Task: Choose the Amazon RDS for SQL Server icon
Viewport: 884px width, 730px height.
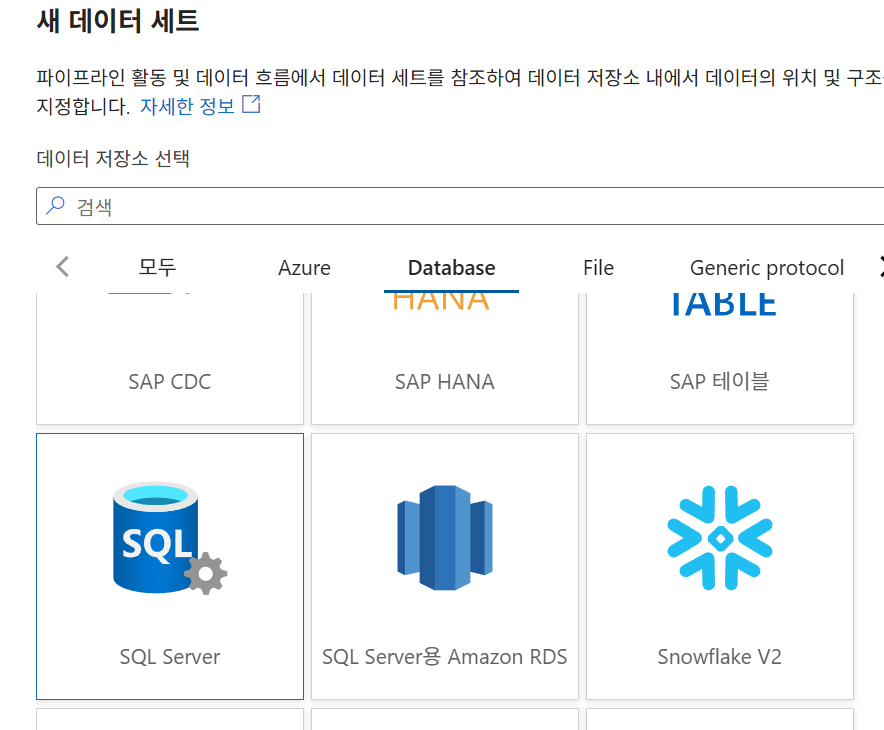Action: (445, 538)
